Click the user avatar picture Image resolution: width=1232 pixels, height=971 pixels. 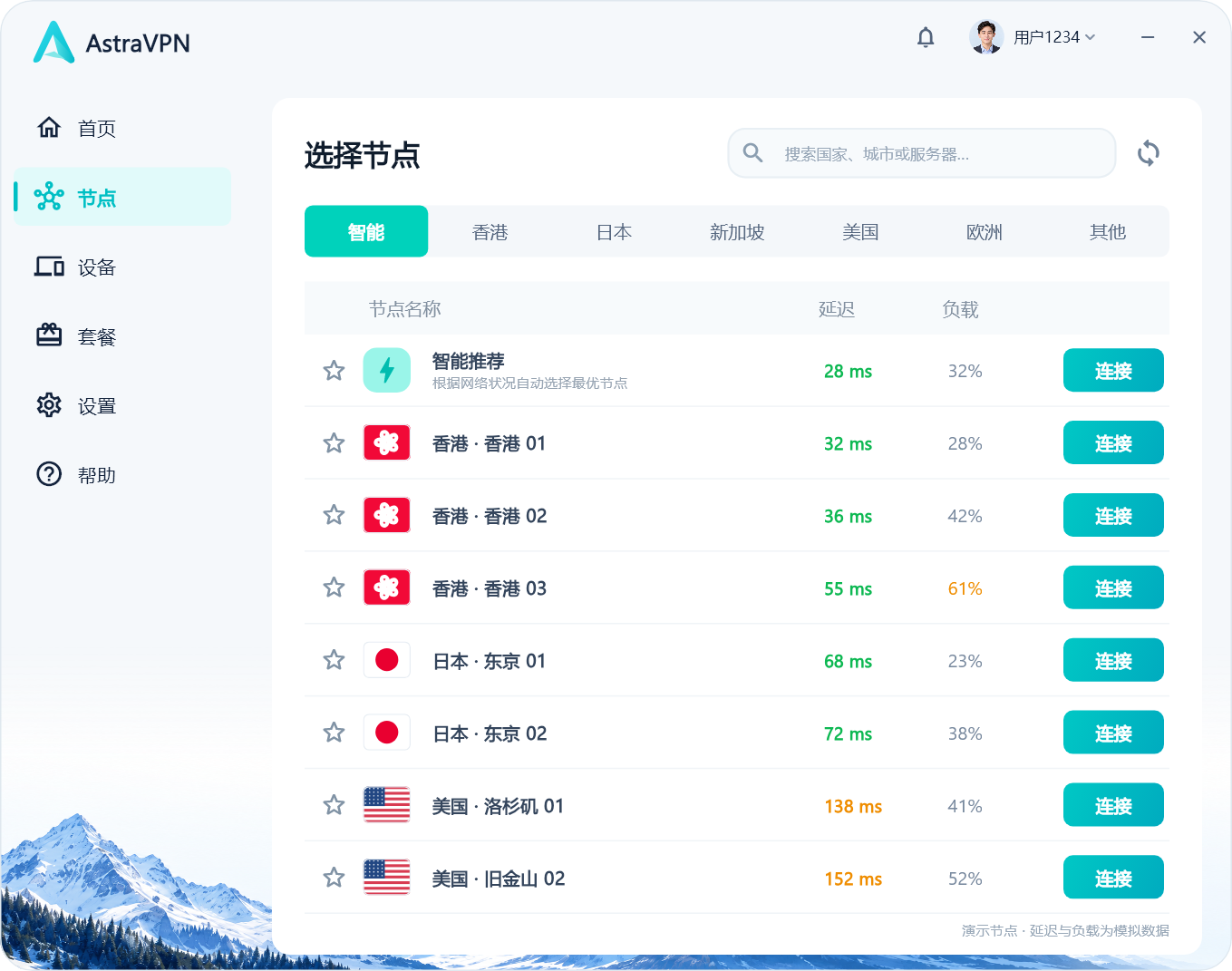986,37
